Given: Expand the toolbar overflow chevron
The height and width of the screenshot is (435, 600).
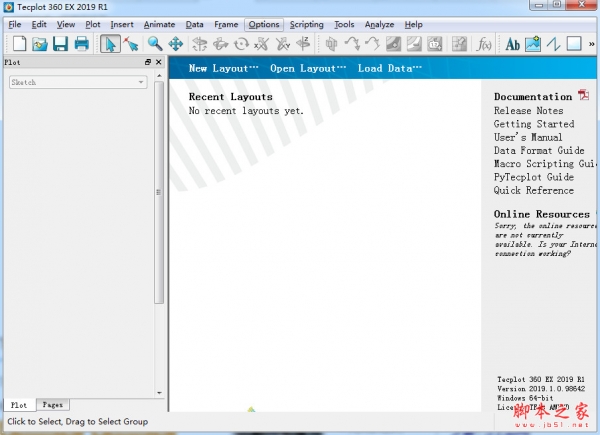Looking at the screenshot, I should 591,43.
